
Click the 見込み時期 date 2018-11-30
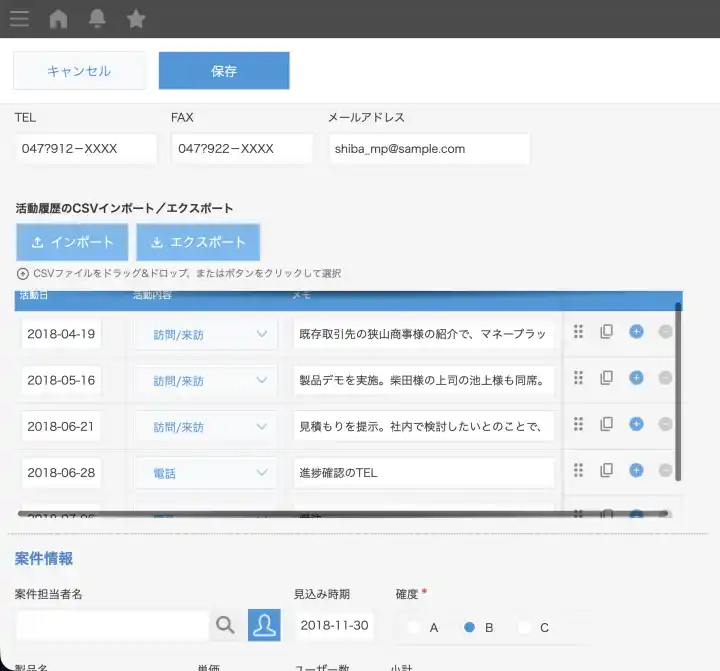point(335,625)
